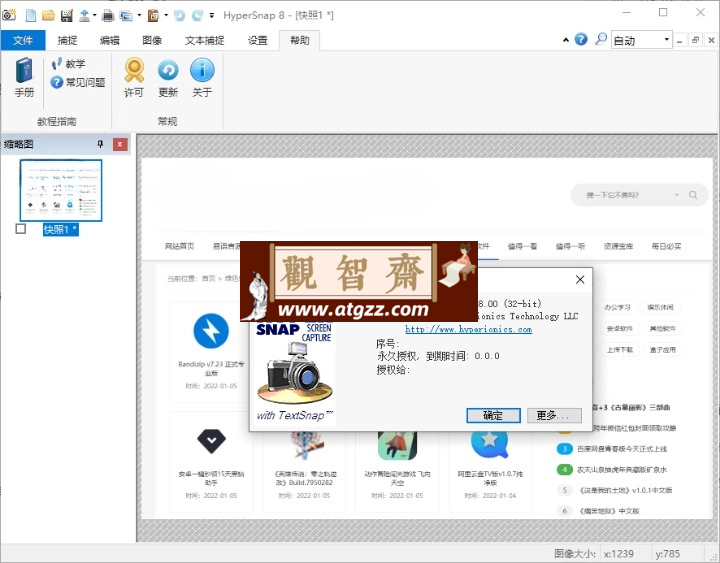Viewport: 720px width, 563px height.
Task: Open the capture window icon dropdown arrow
Action: point(139,15)
